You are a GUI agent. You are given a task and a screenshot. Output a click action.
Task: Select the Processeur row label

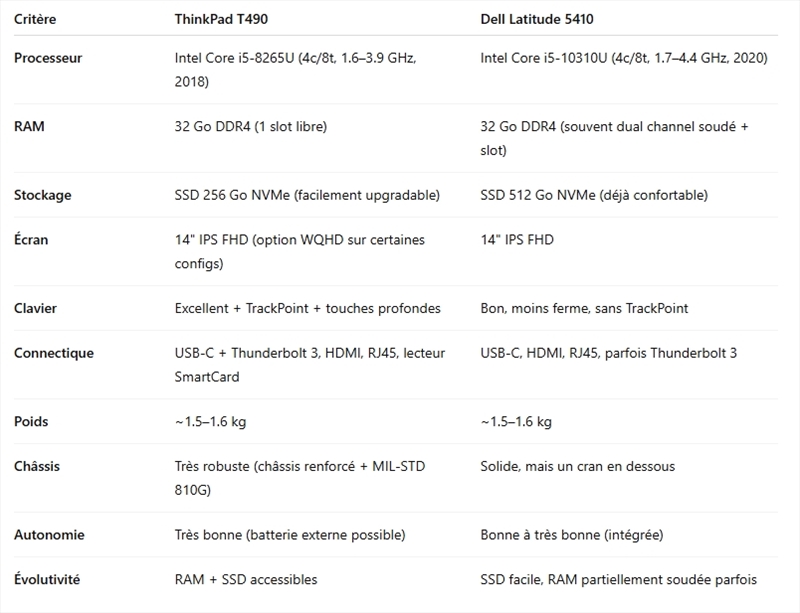point(48,58)
